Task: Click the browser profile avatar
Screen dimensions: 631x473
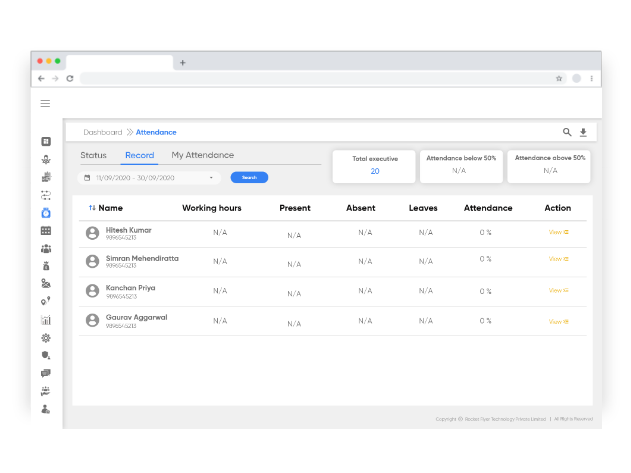Action: pos(576,78)
